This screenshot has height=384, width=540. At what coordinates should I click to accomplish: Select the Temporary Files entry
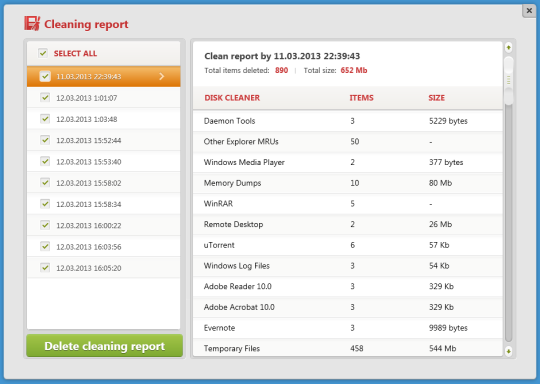click(348, 347)
